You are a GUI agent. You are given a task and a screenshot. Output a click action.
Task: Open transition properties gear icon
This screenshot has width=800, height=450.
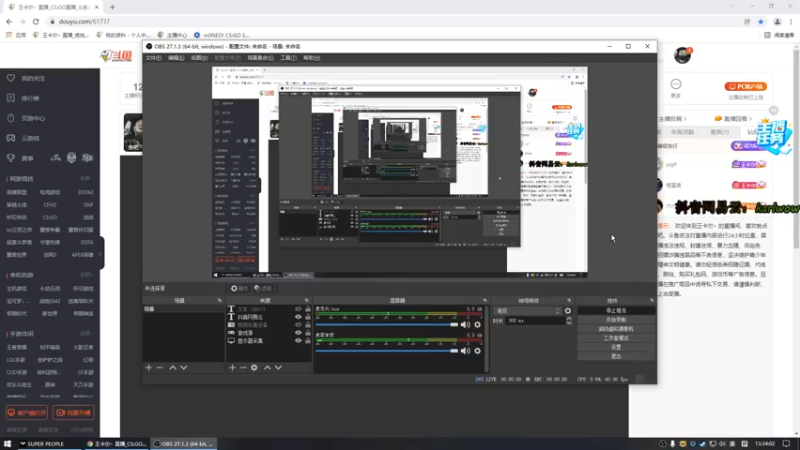click(568, 311)
